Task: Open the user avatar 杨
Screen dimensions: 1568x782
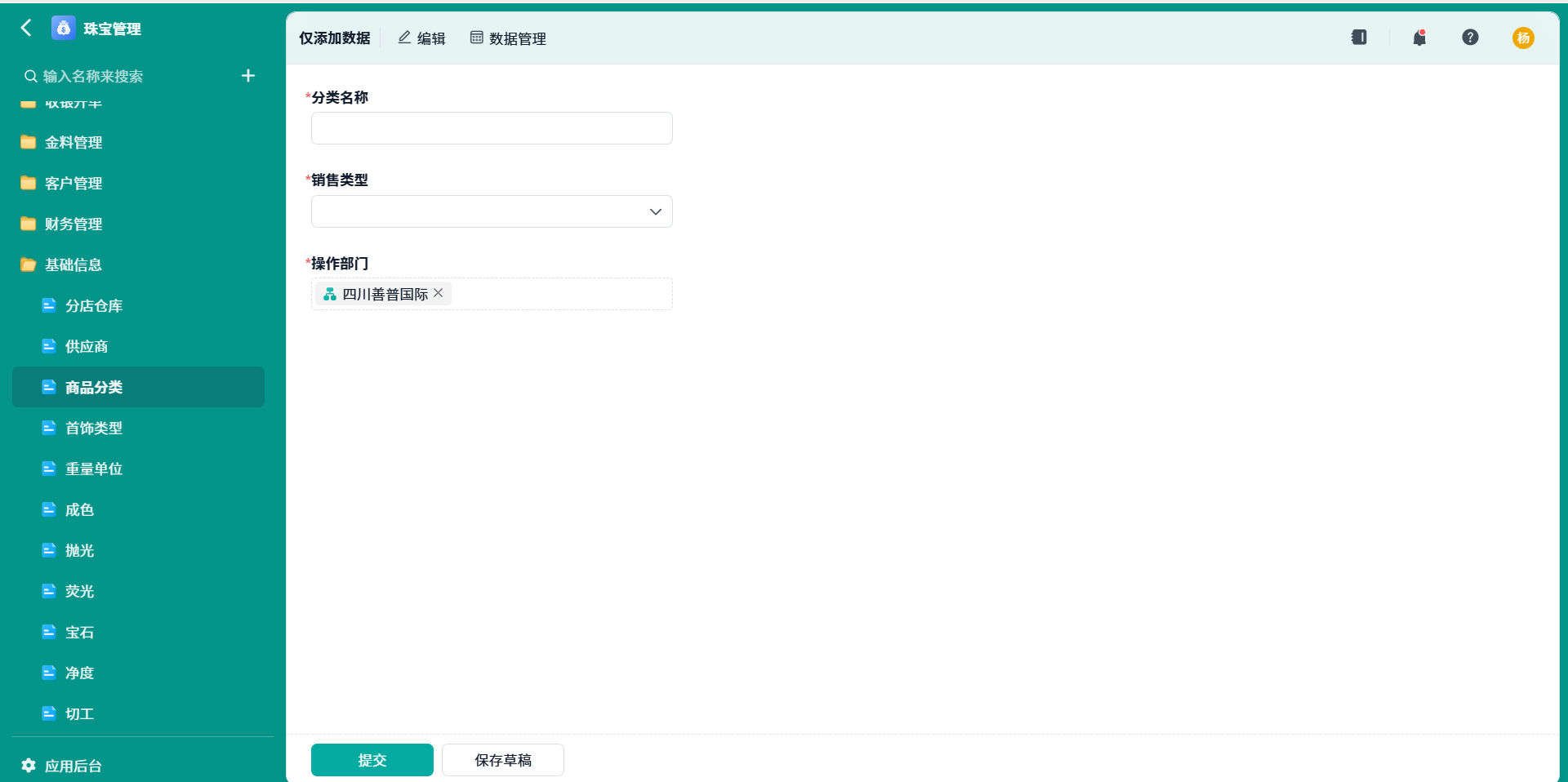Action: 1523,38
